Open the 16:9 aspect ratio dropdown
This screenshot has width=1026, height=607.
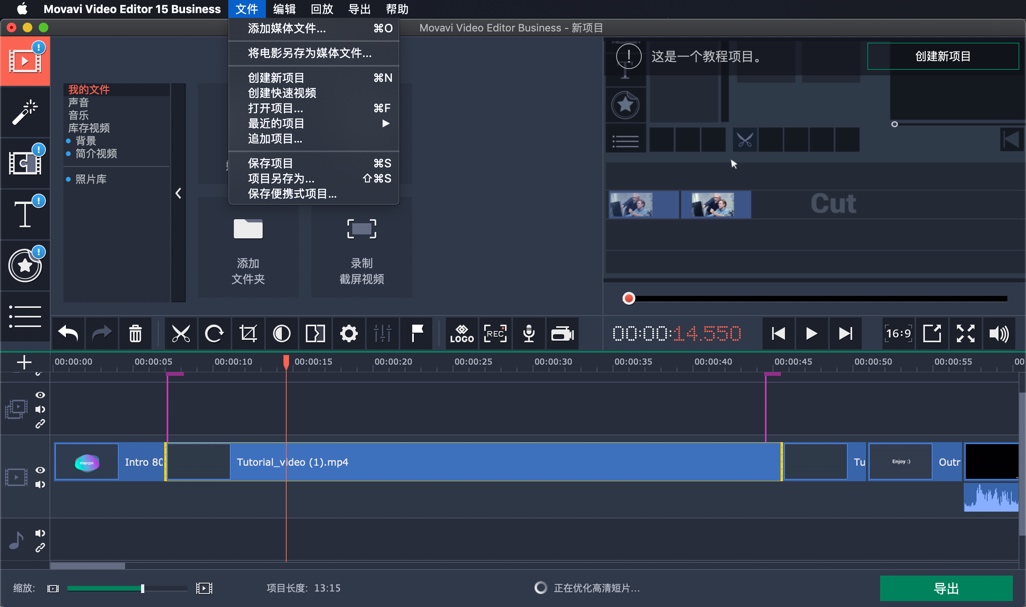(897, 333)
